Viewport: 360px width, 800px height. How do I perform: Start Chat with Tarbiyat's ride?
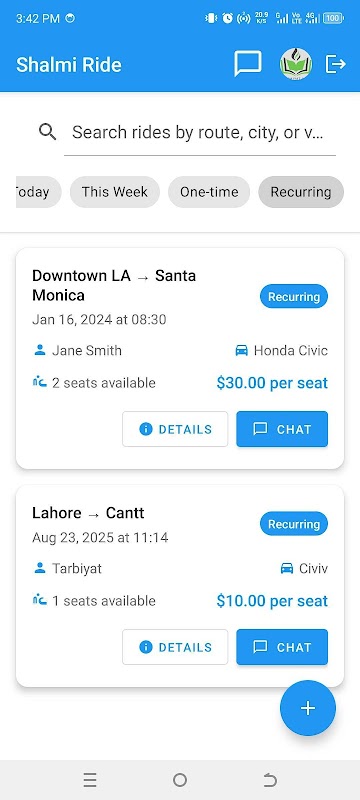click(x=282, y=647)
